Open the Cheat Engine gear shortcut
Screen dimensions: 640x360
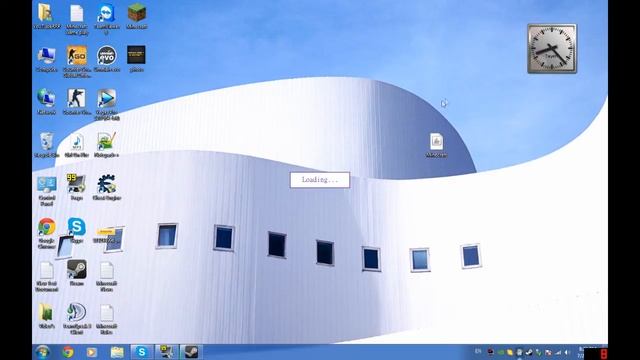pyautogui.click(x=107, y=187)
